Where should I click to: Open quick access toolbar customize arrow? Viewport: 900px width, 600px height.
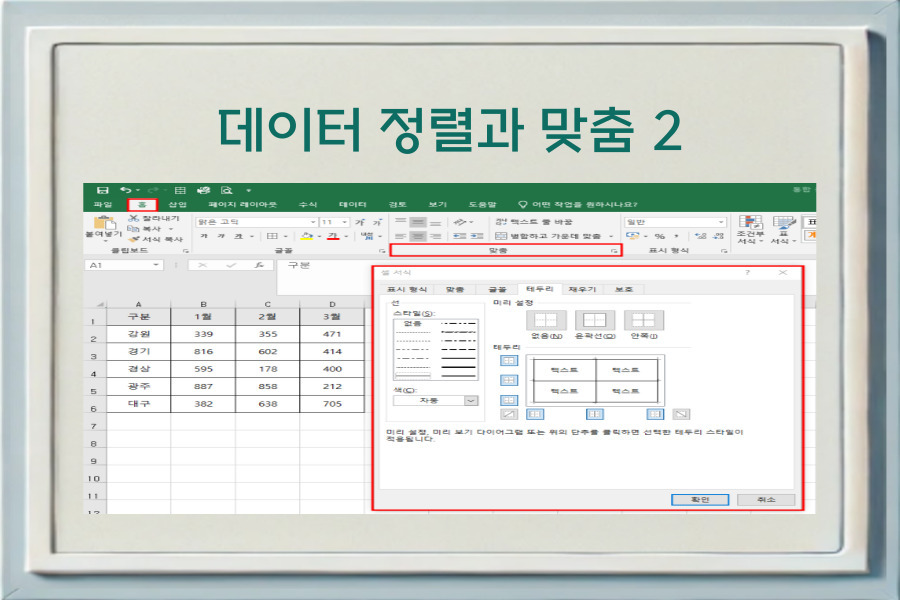[249, 190]
